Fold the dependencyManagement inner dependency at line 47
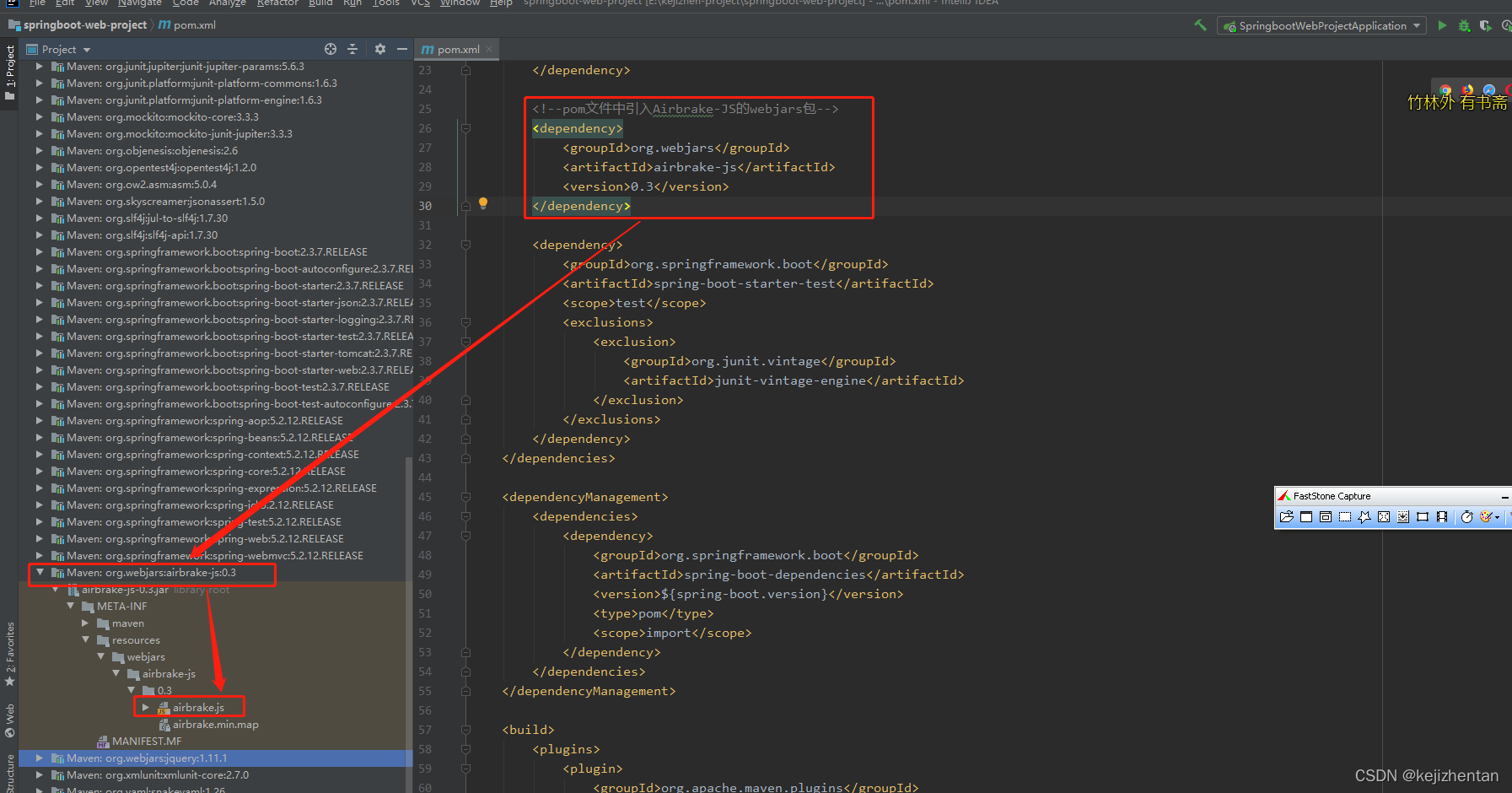1512x793 pixels. coord(465,536)
